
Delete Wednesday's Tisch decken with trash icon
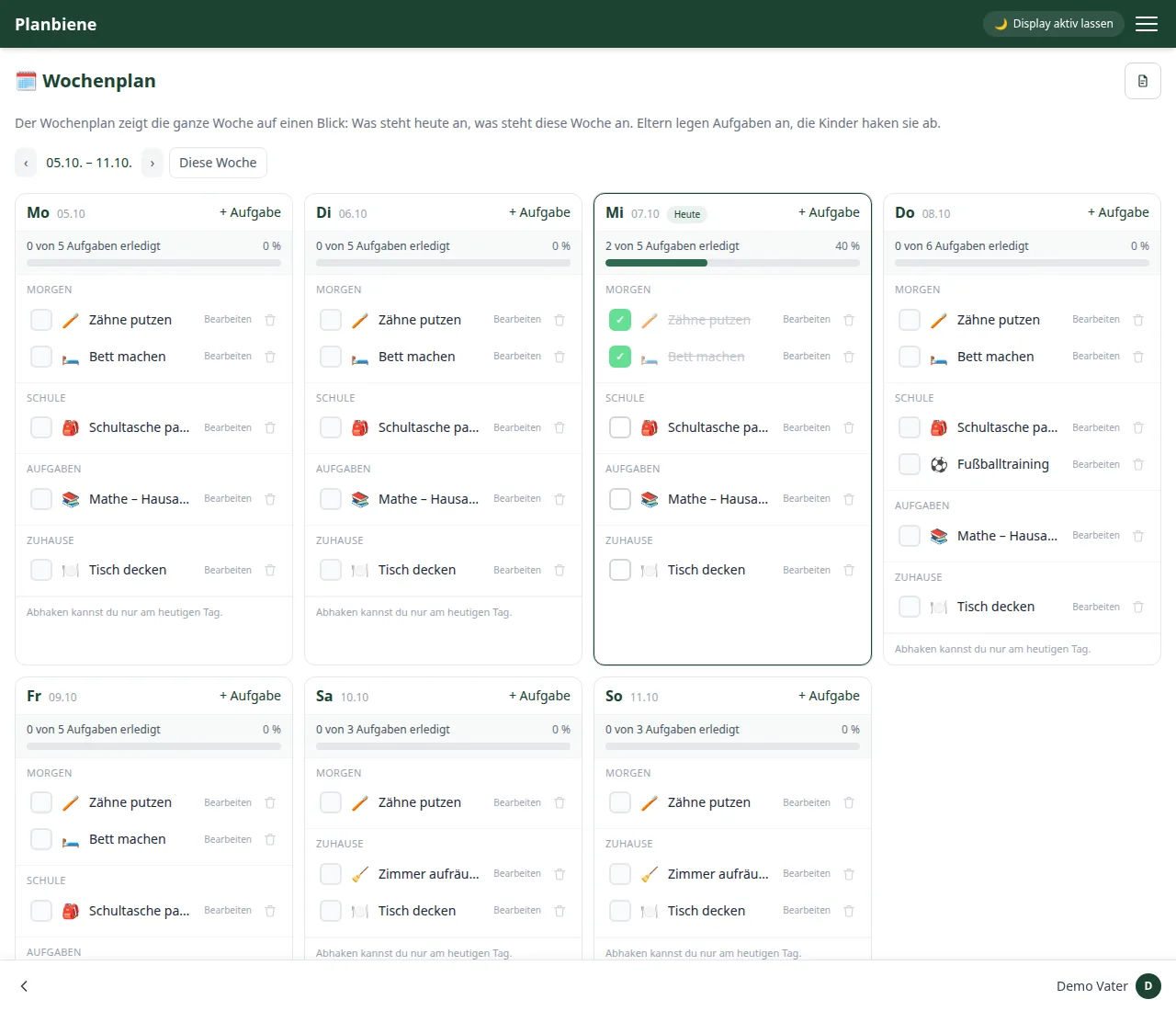[849, 570]
